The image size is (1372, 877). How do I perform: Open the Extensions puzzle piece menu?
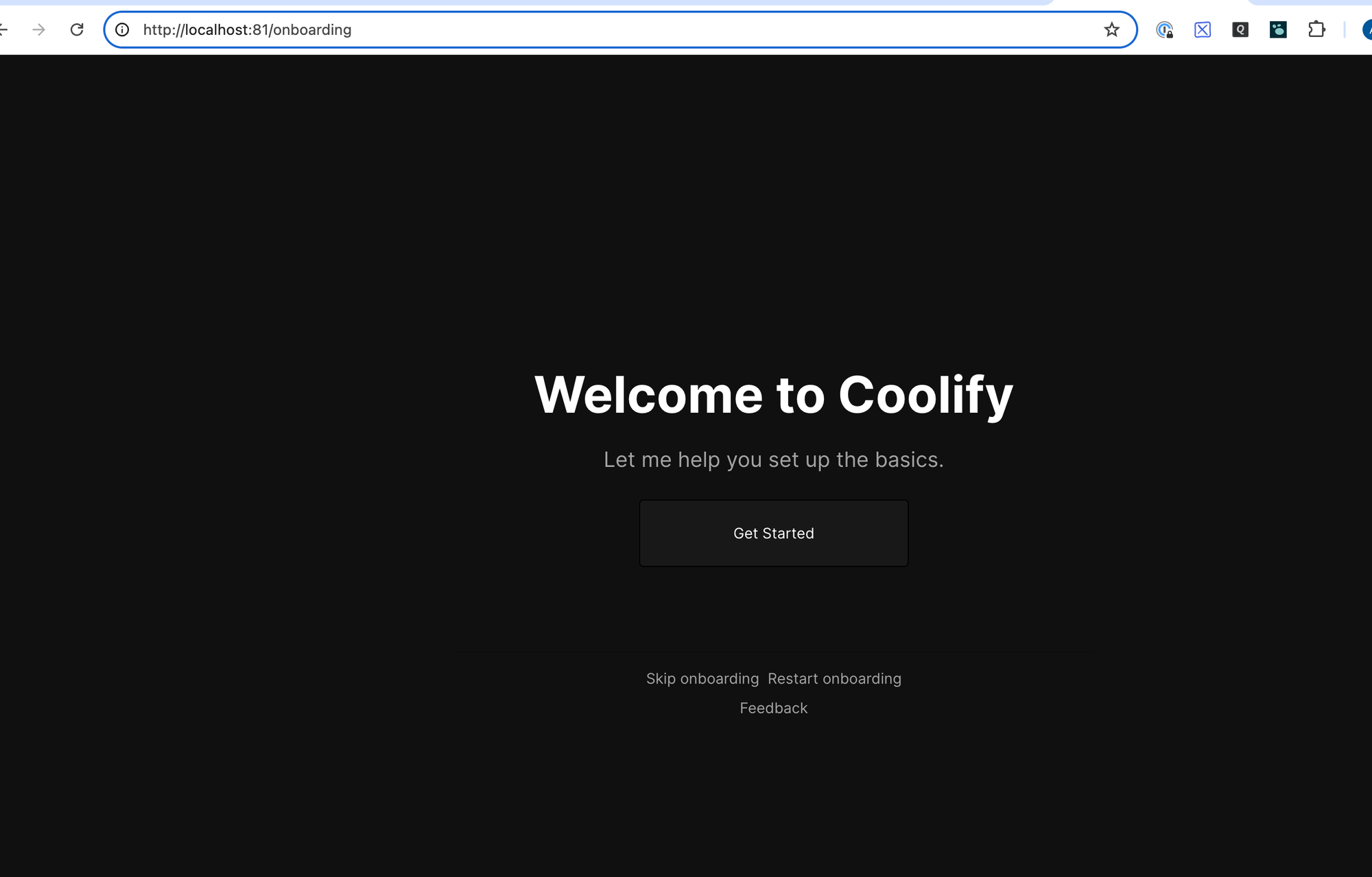pos(1316,29)
